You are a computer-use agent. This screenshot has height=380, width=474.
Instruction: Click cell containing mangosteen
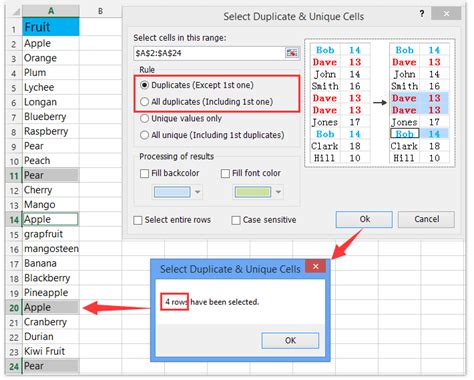51,249
